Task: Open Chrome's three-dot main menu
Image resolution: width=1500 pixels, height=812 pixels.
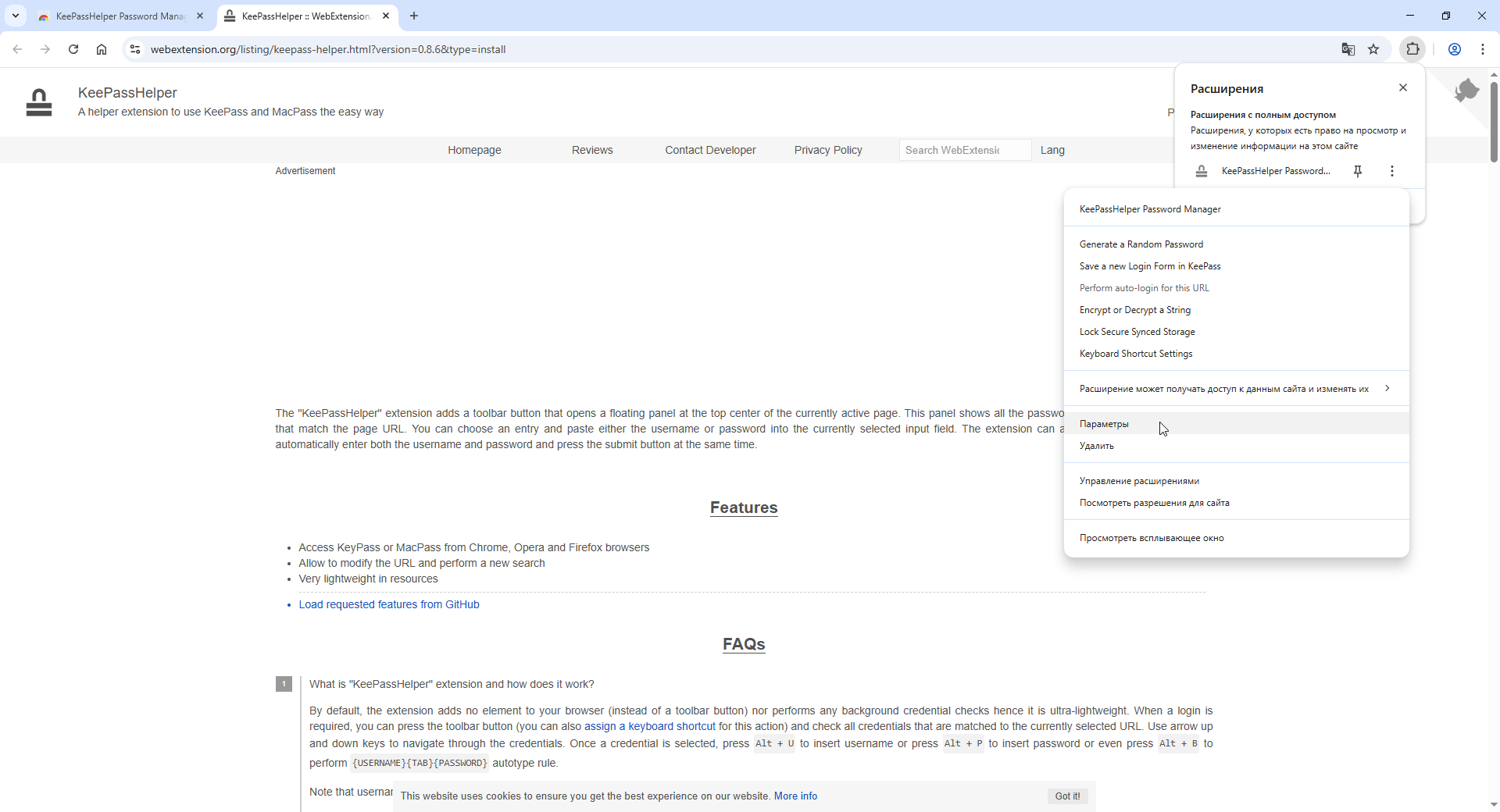Action: [x=1482, y=49]
